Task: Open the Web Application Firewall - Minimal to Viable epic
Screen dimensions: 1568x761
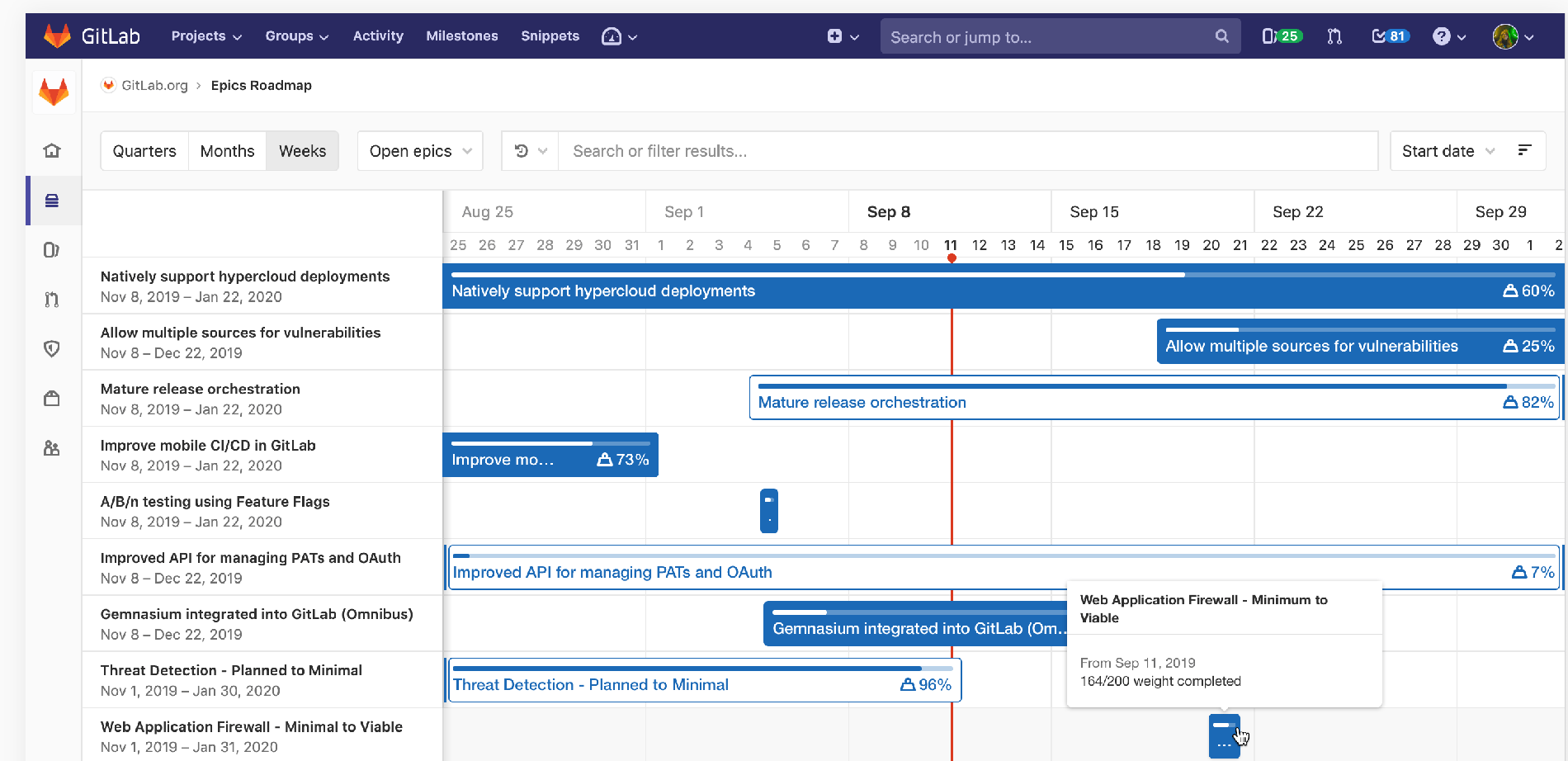Action: (x=252, y=726)
